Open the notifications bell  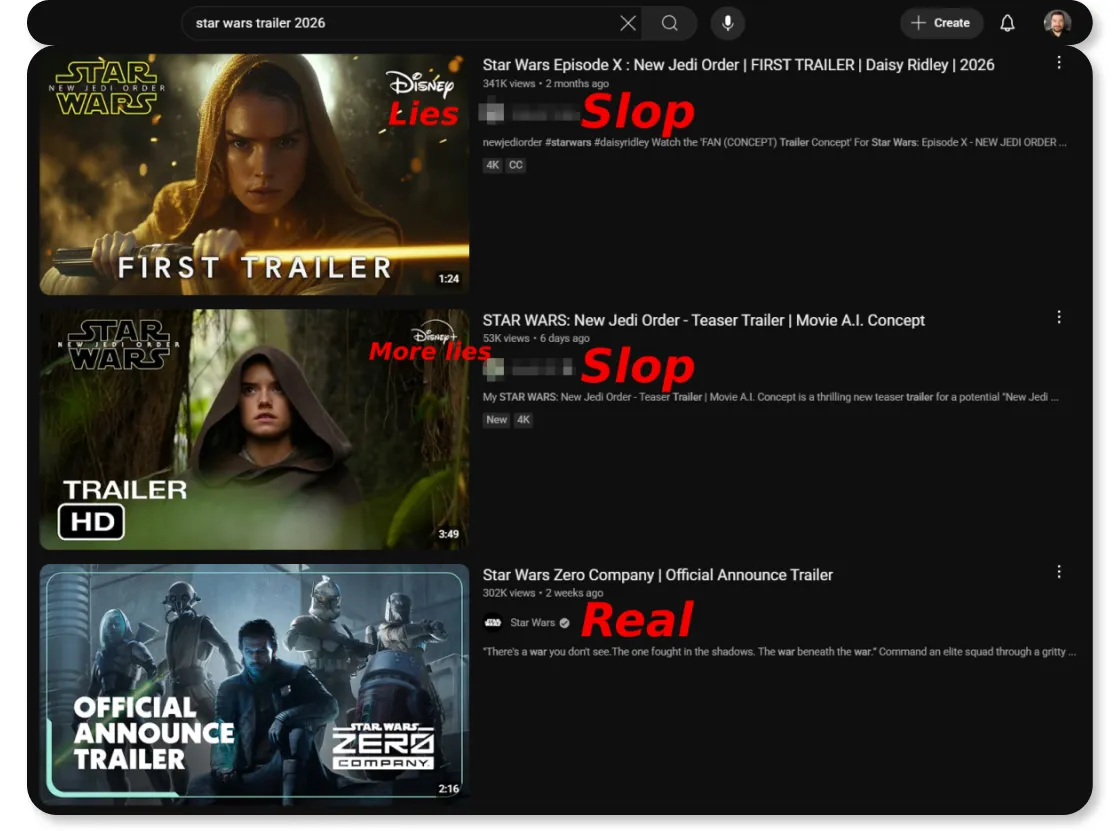[x=1007, y=24]
